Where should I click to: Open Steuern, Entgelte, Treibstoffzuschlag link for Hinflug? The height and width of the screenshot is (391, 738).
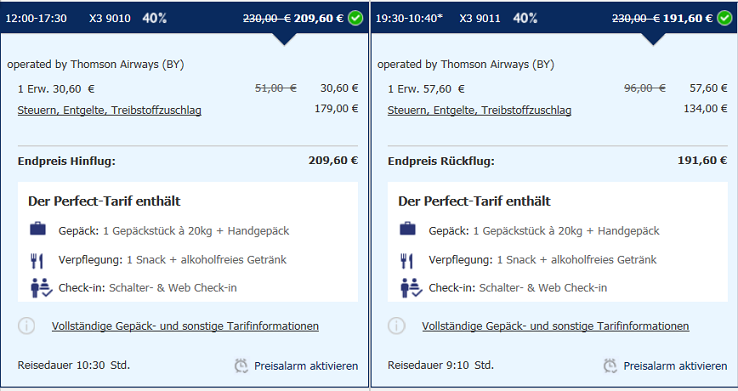109,110
